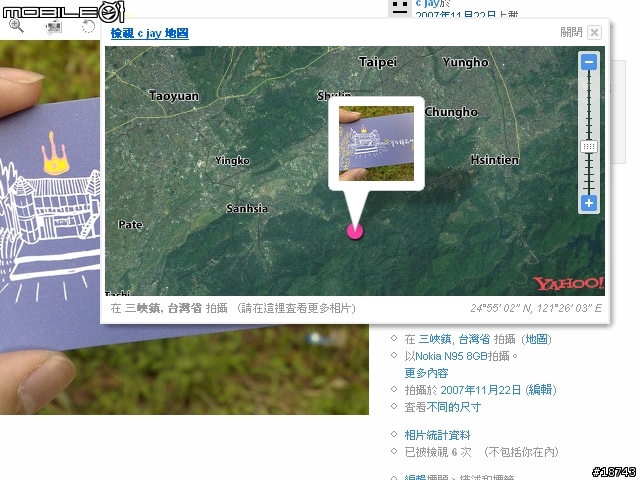This screenshot has width=640, height=480.
Task: Click the Yungho label on the map
Action: click(x=465, y=62)
